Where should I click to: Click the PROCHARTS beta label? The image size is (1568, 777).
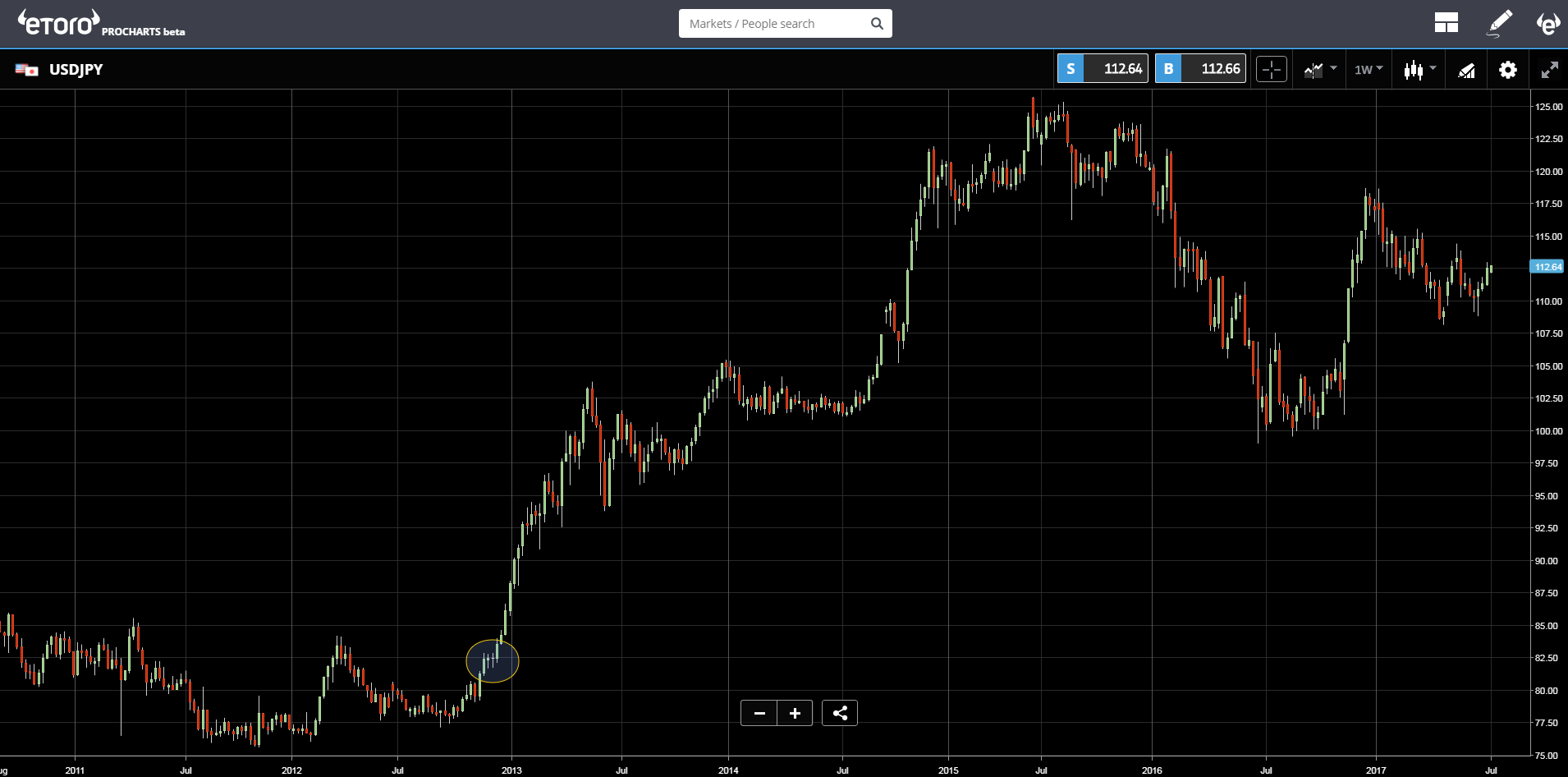pos(144,32)
